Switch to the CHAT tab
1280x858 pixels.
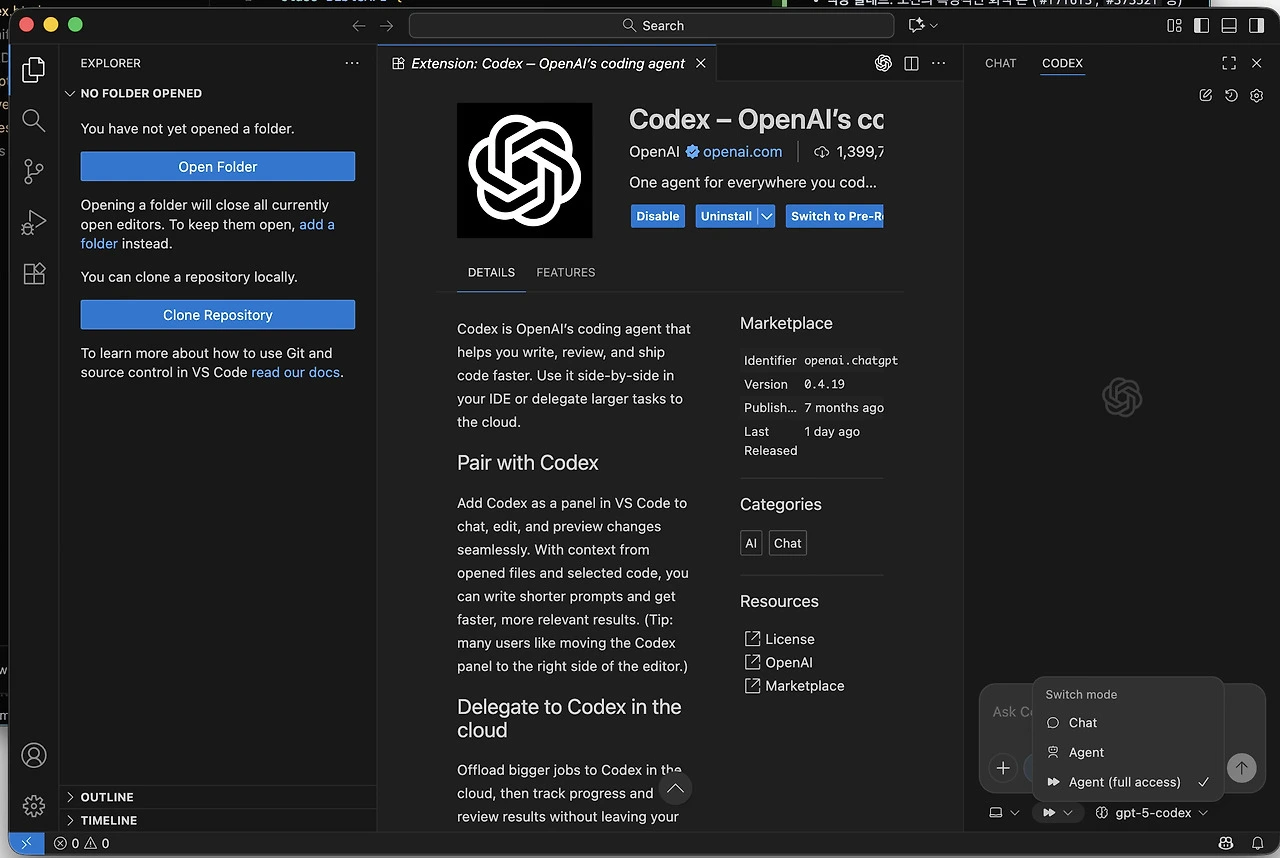[1000, 63]
